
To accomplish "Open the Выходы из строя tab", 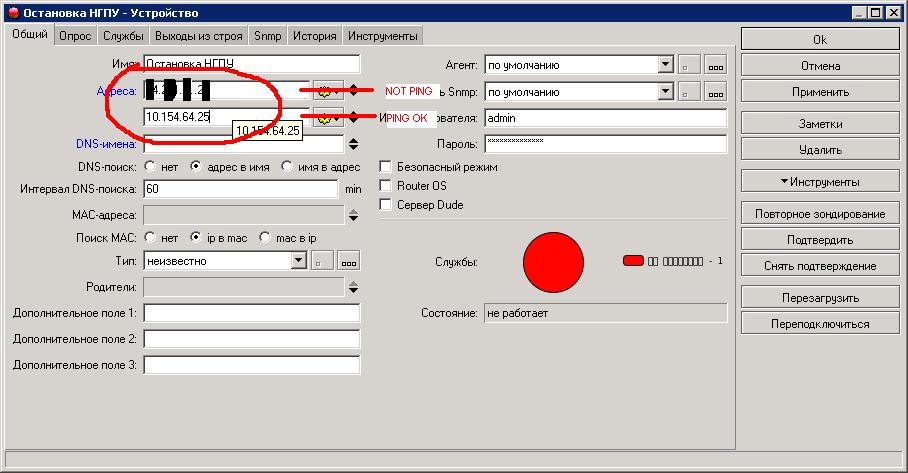I will click(199, 36).
